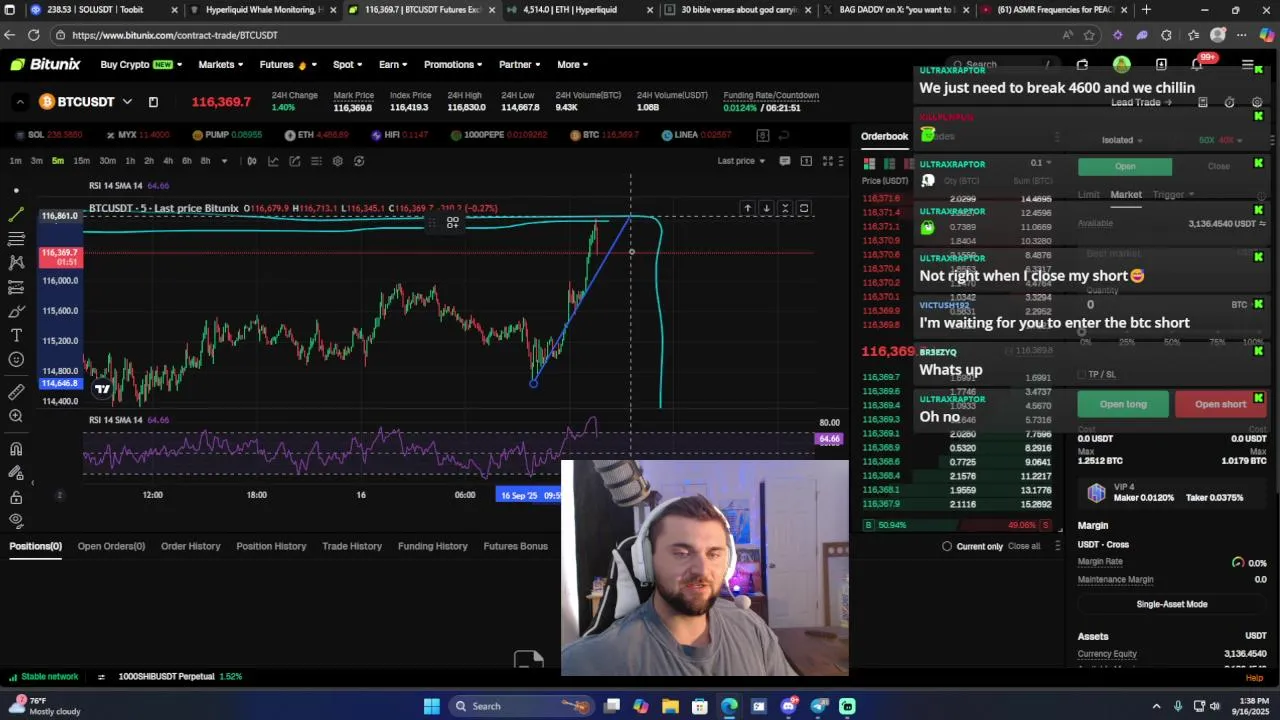Open the Isolated margin mode dropdown
1280x720 pixels.
click(1121, 140)
